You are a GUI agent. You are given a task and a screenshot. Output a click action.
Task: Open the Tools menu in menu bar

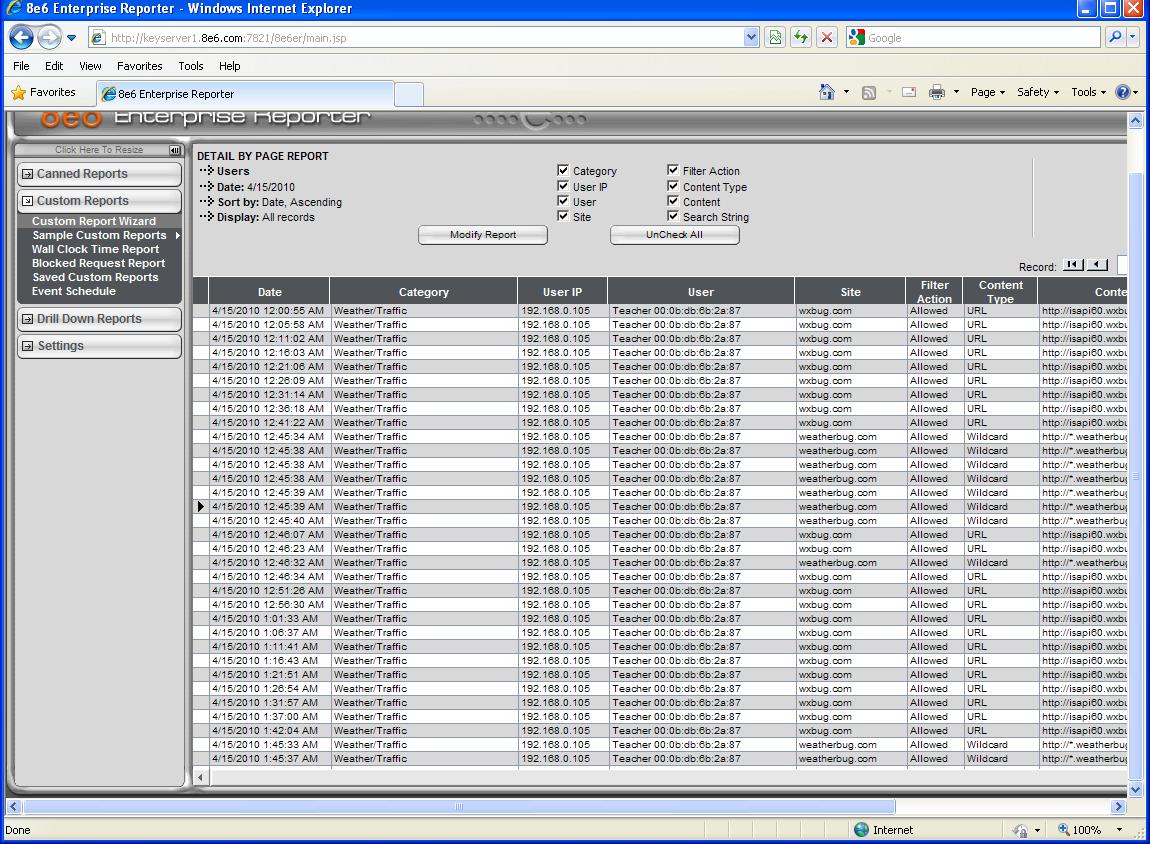[190, 66]
